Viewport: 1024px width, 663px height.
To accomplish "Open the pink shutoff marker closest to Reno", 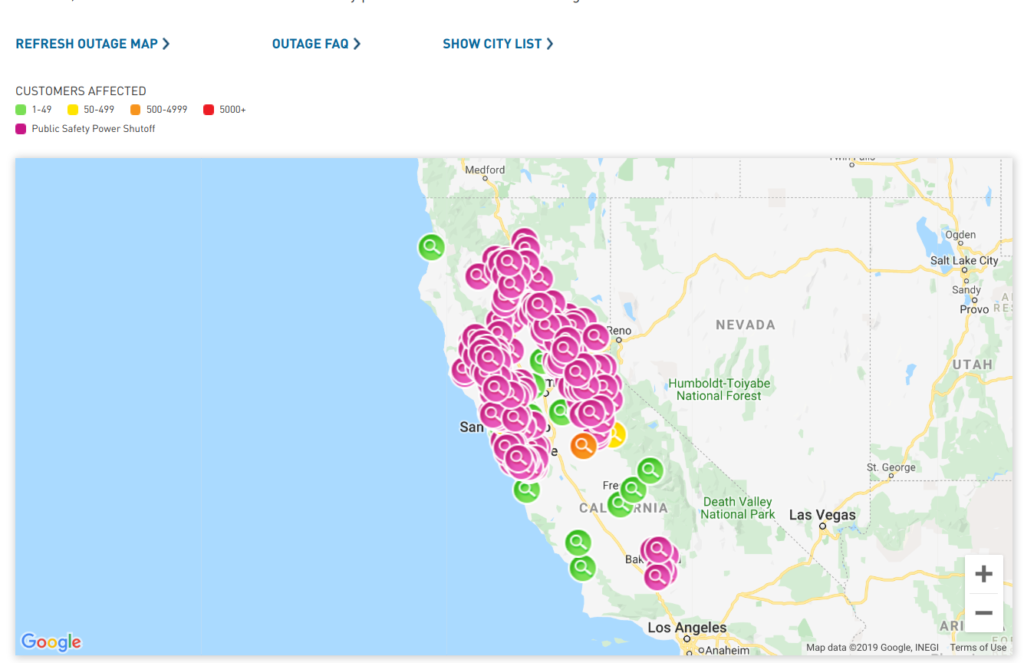I will click(595, 336).
